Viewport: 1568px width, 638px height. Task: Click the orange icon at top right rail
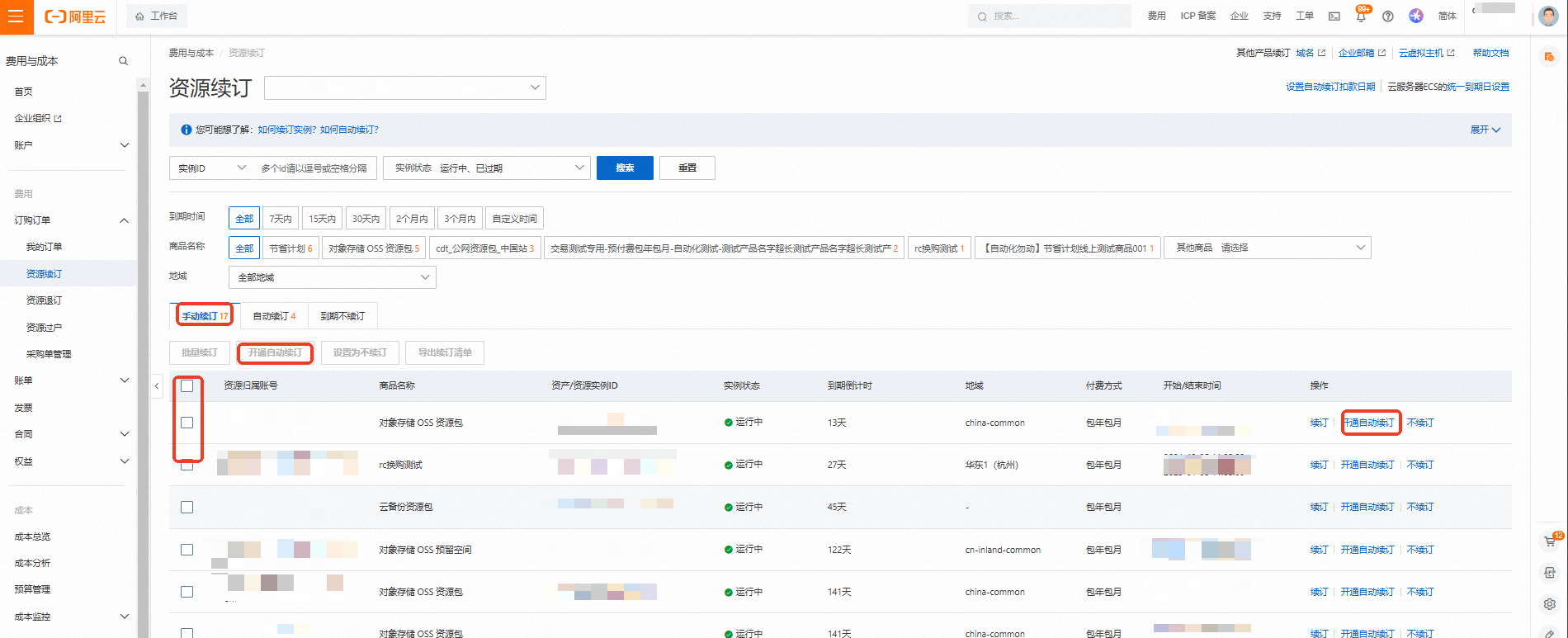1549,57
